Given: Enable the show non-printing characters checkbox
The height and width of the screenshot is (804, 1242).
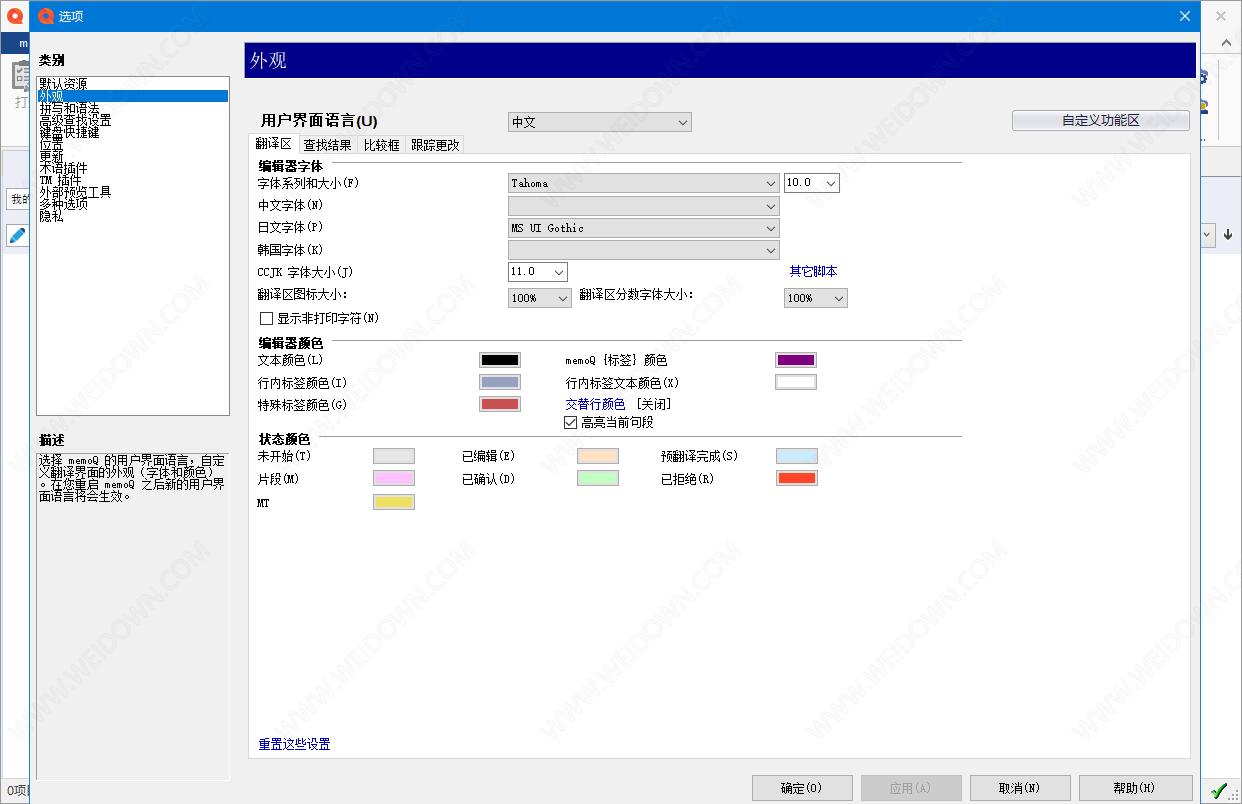Looking at the screenshot, I should click(266, 319).
